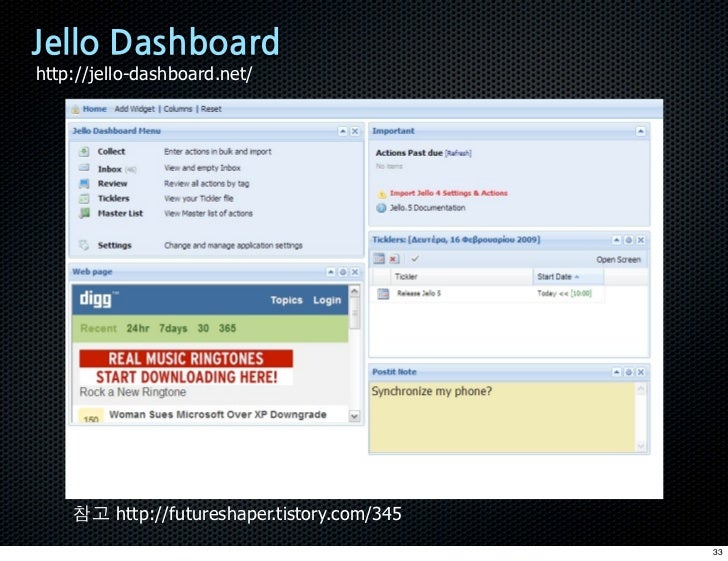Open the Ticklers menu entry
The width and height of the screenshot is (728, 561).
pos(113,198)
